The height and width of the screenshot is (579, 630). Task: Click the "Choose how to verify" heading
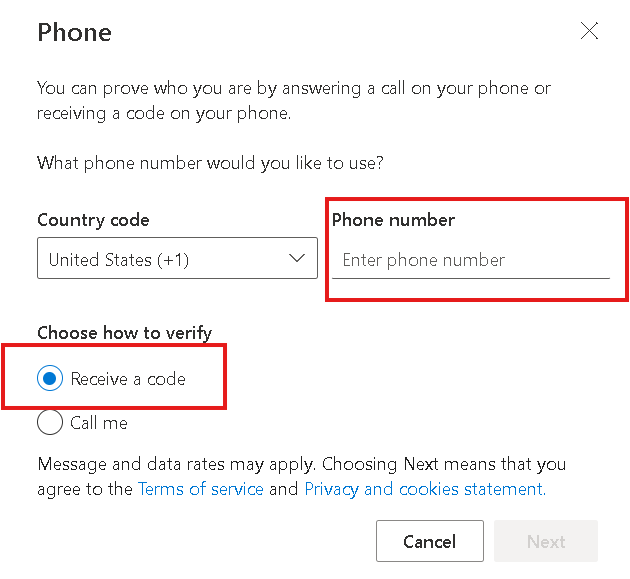pyautogui.click(x=125, y=333)
